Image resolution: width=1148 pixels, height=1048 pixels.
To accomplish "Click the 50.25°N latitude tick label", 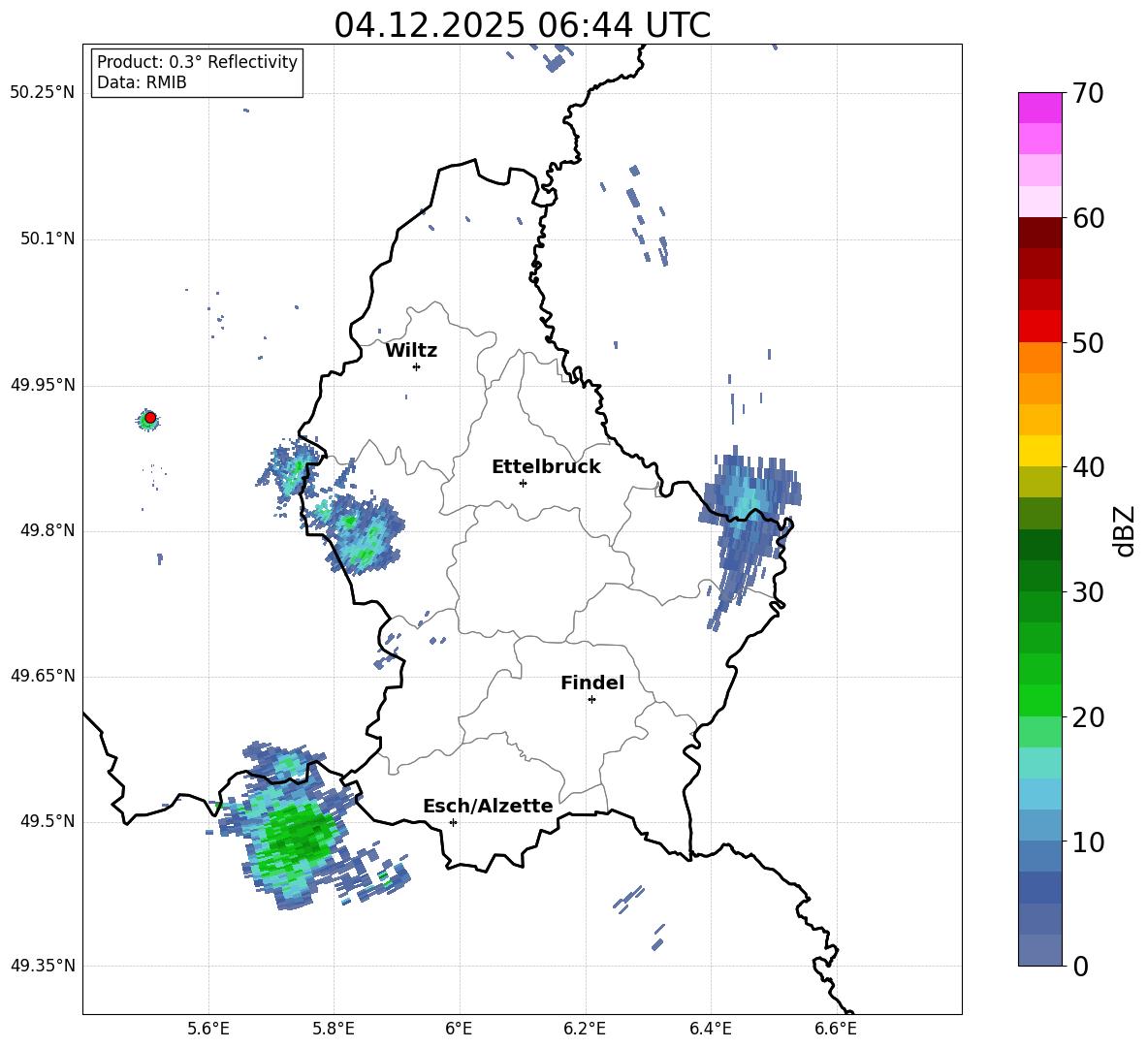I will point(43,93).
